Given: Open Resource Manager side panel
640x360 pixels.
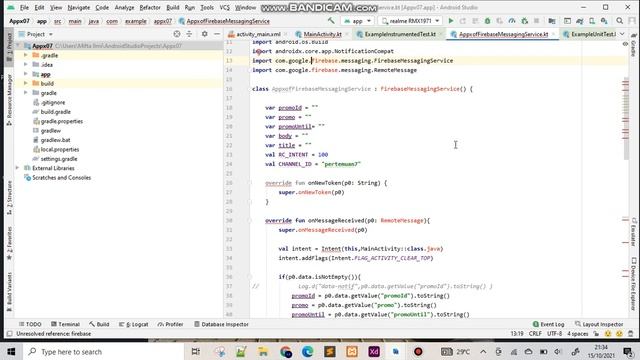Looking at the screenshot, I should point(9,99).
